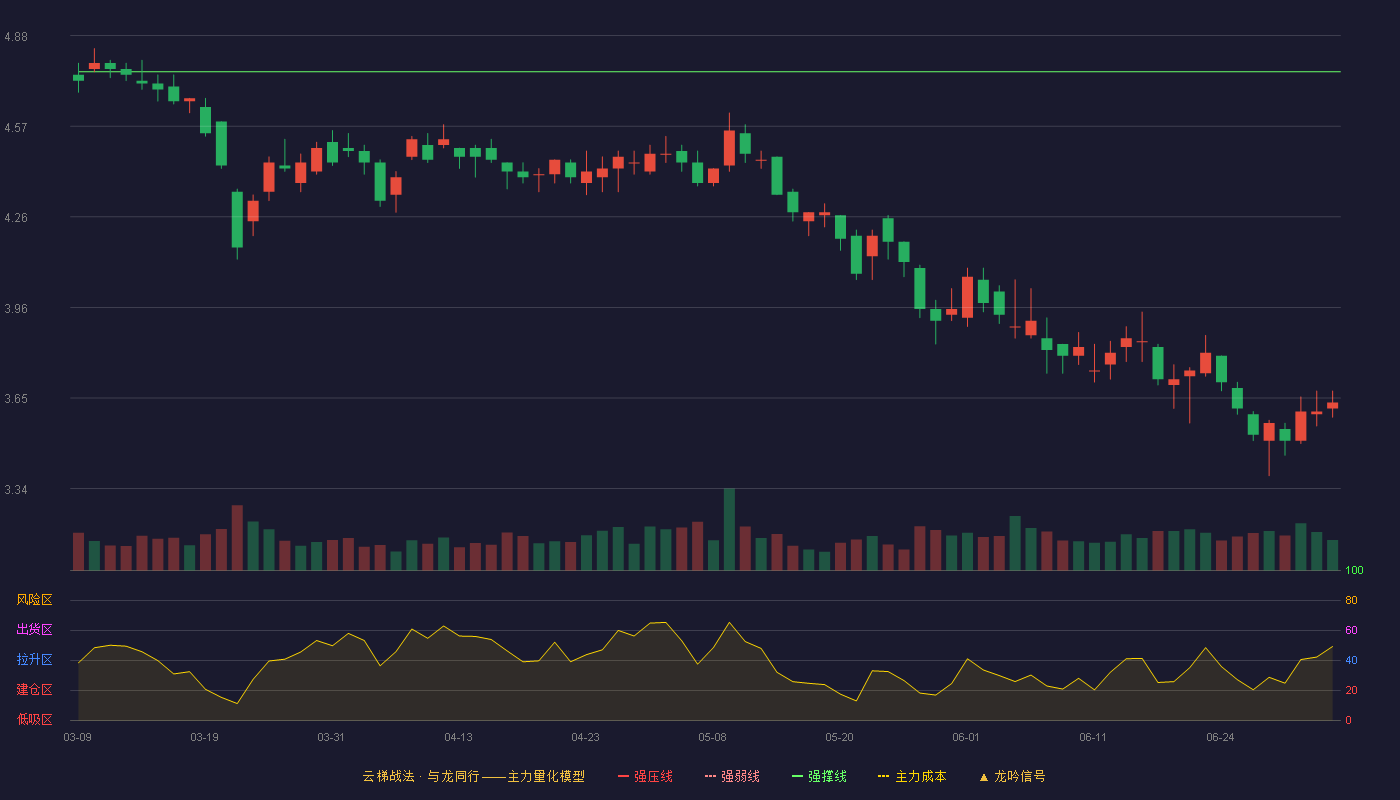
Task: Toggle the 强弱线 legend entry
Action: (x=732, y=776)
